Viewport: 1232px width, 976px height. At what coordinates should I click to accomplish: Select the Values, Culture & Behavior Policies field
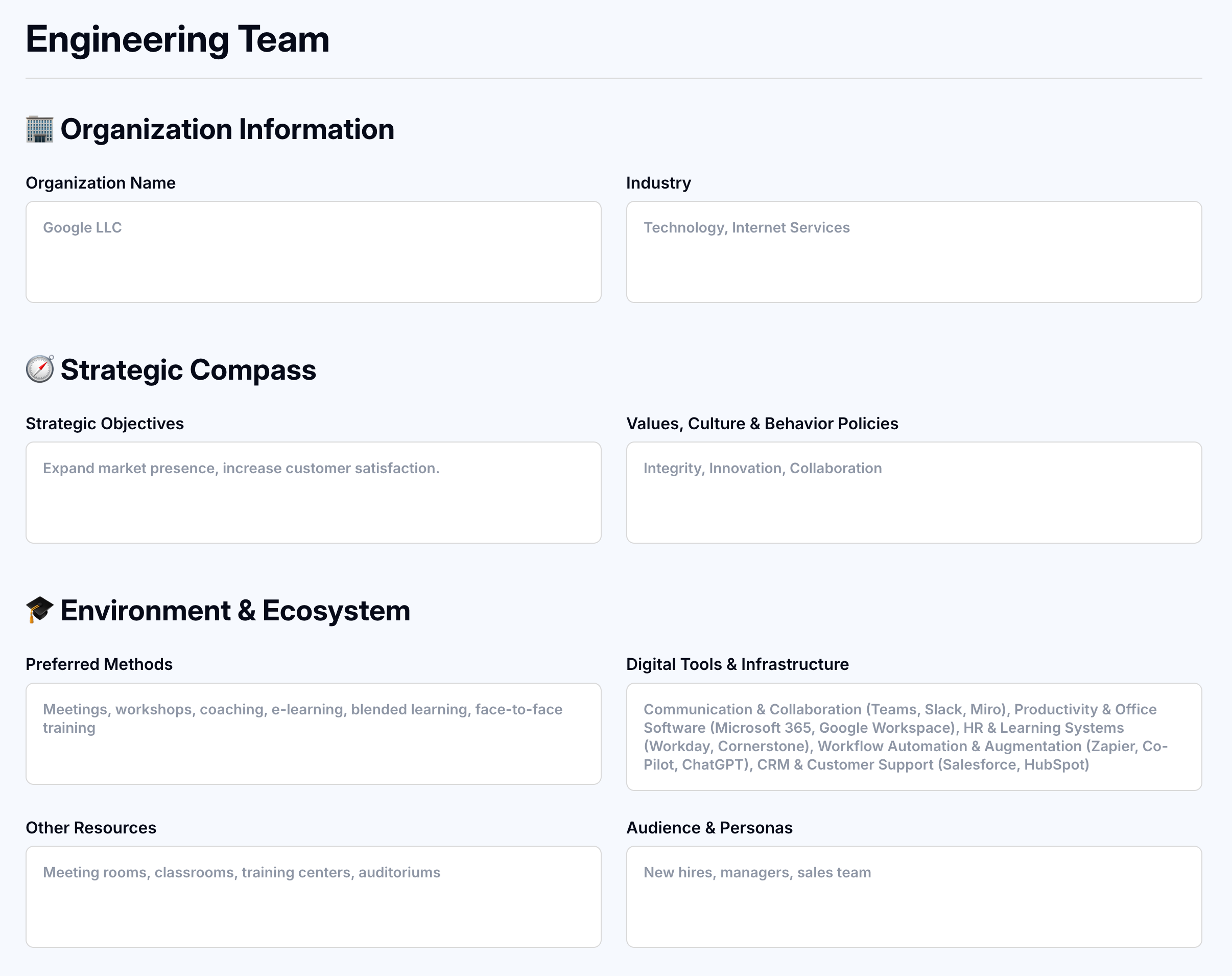coord(913,493)
